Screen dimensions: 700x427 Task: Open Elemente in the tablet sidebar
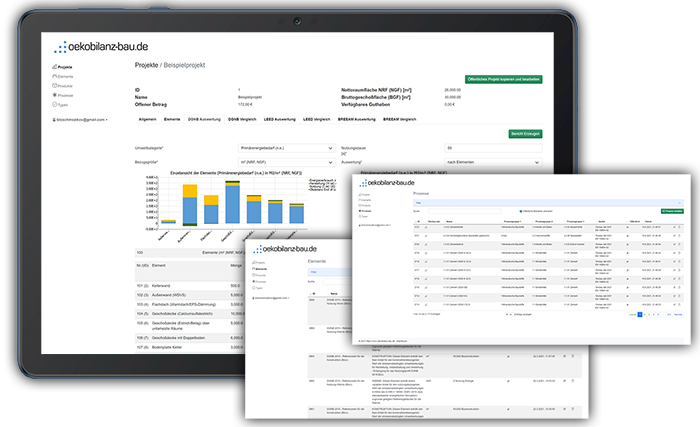62,76
